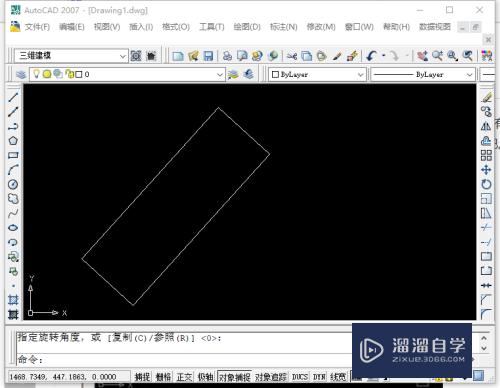Choose the Mirror tool
Image resolution: width=500 pixels, height=388 pixels.
click(486, 126)
